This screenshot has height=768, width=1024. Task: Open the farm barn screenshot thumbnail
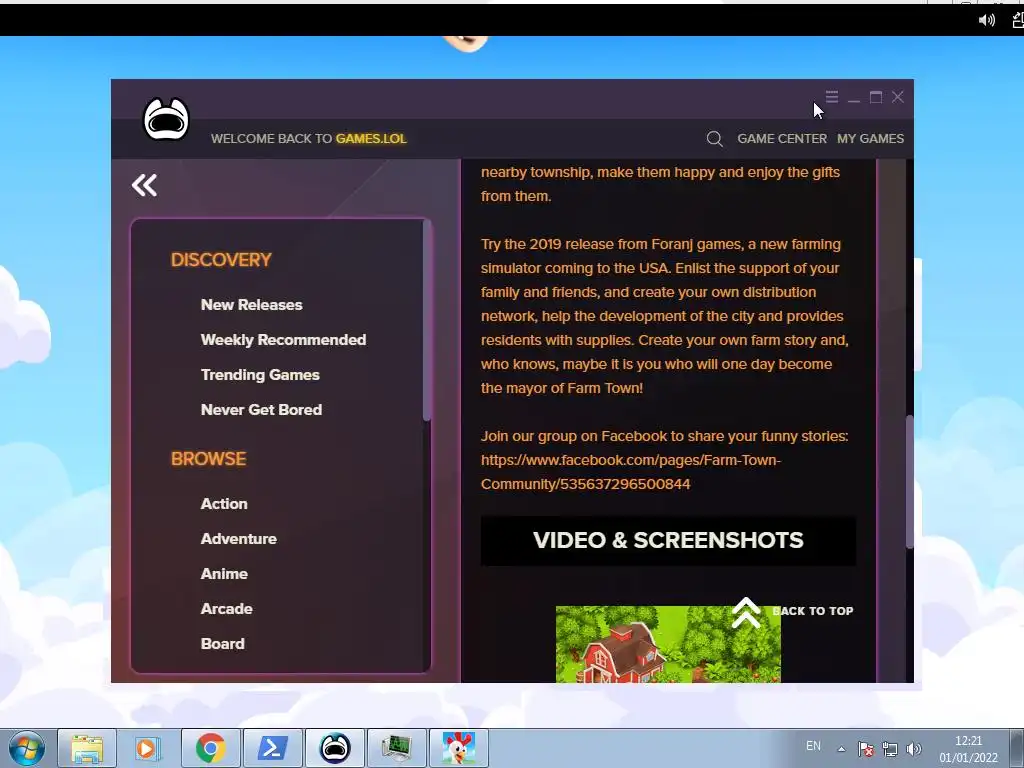[x=668, y=644]
